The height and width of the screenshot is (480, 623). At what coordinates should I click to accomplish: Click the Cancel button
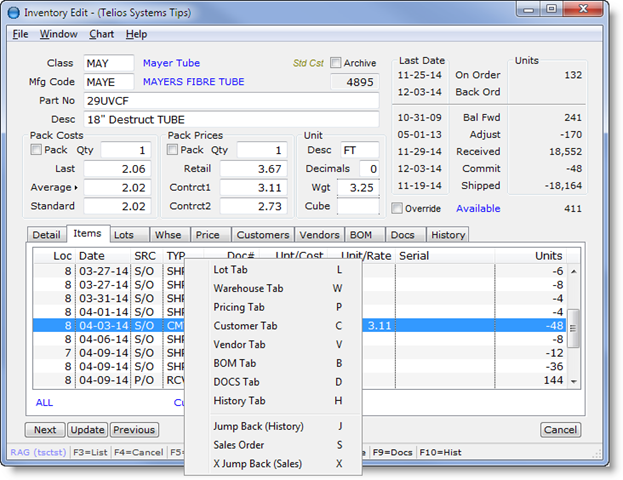click(560, 430)
